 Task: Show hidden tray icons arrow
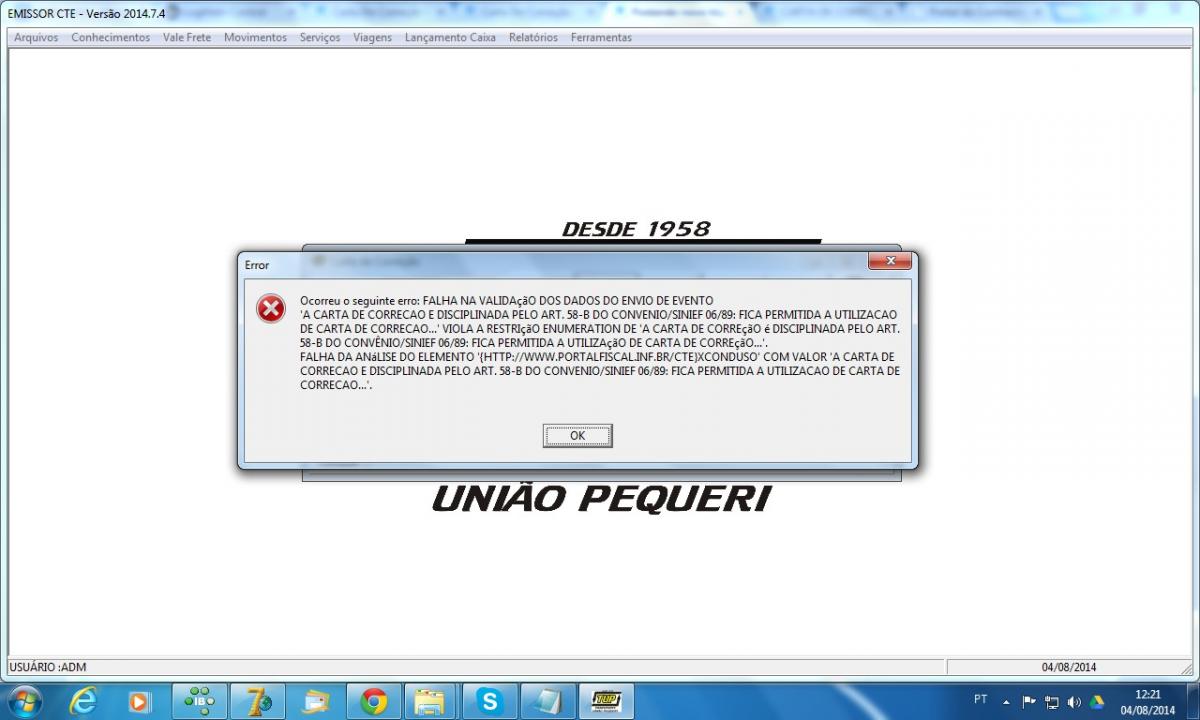(1006, 701)
